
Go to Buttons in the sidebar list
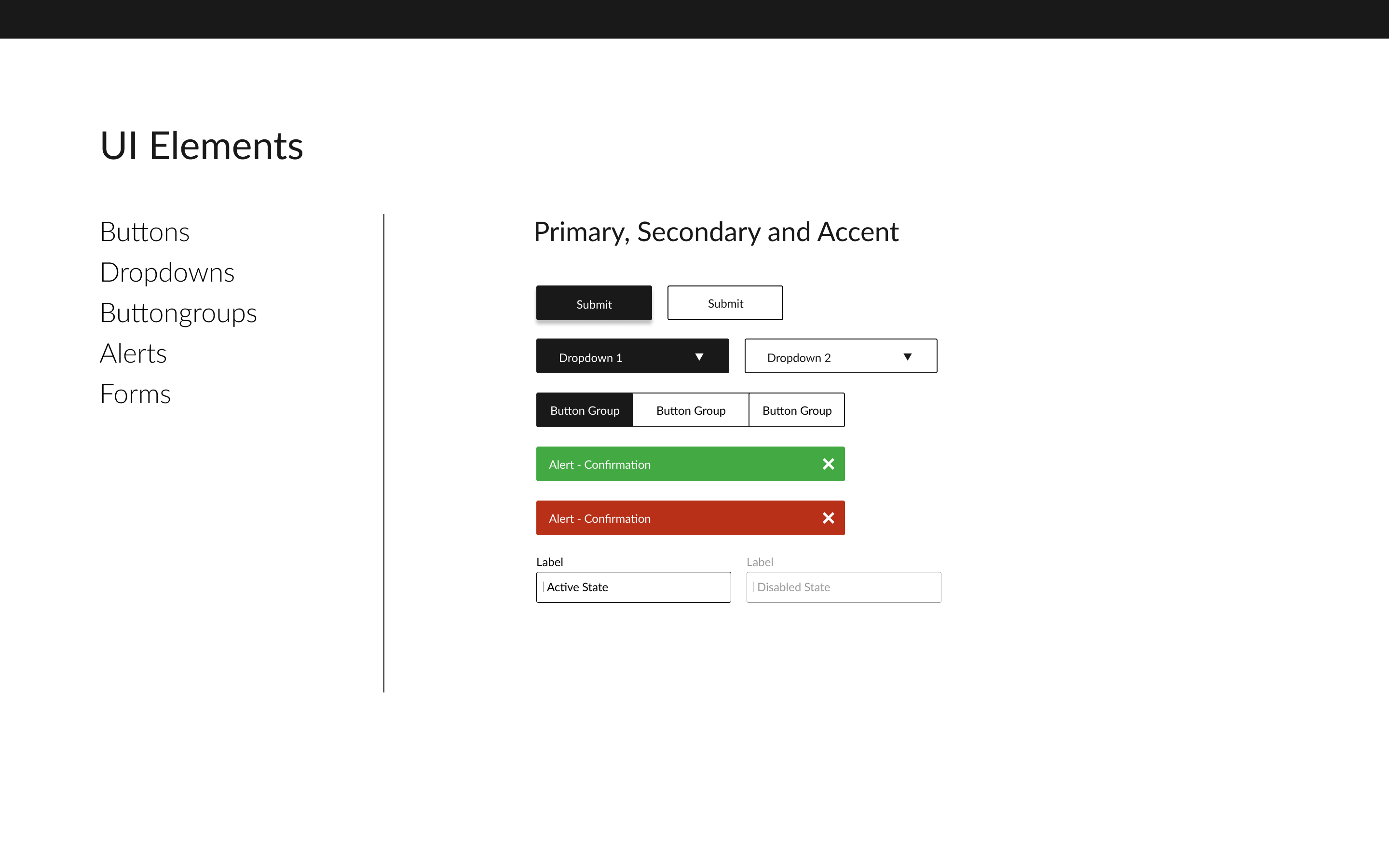pos(145,232)
